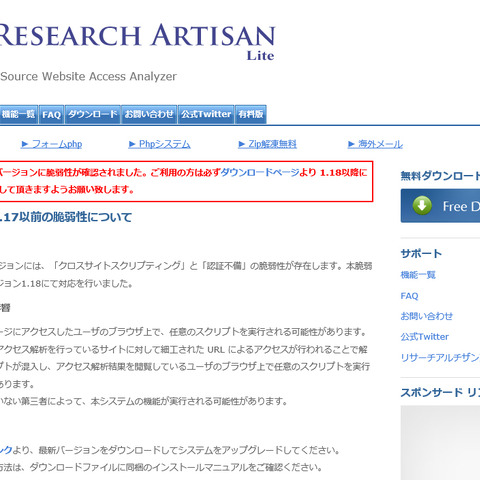Click the sponsored ad box in the sidebar

440,443
